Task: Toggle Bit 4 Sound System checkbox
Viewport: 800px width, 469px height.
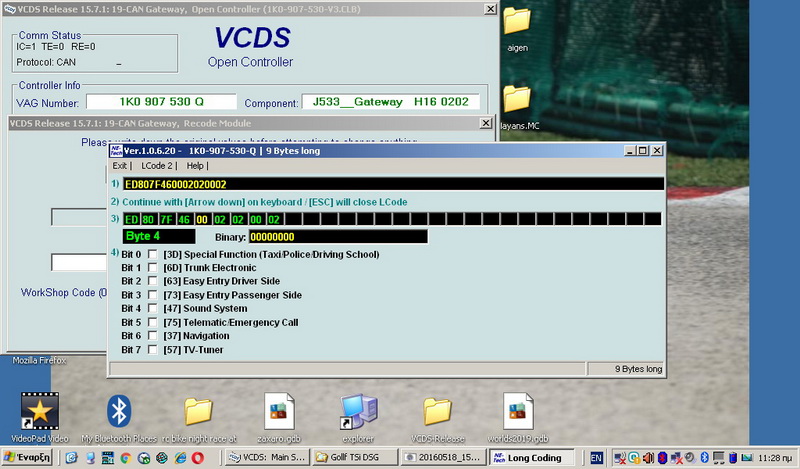Action: 152,308
